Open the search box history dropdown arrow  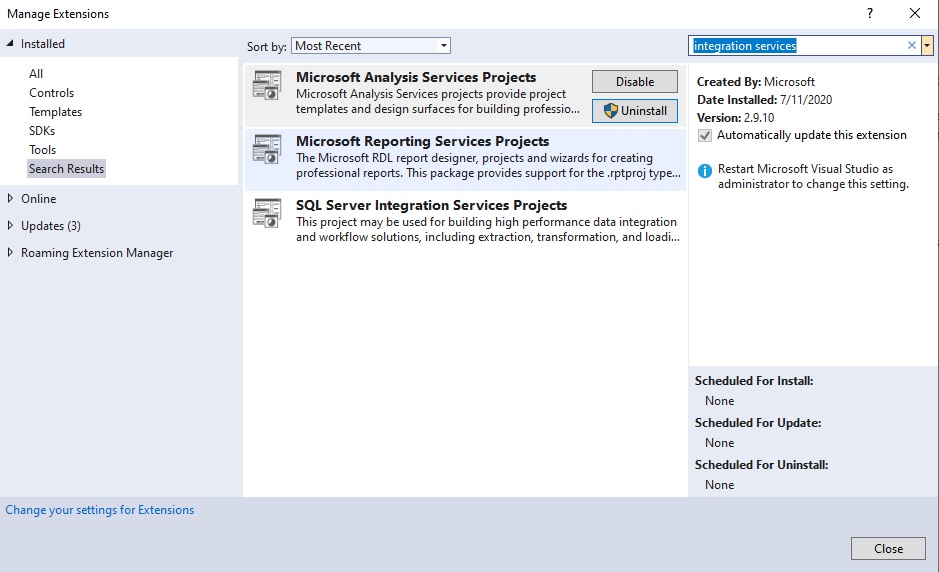(x=927, y=46)
